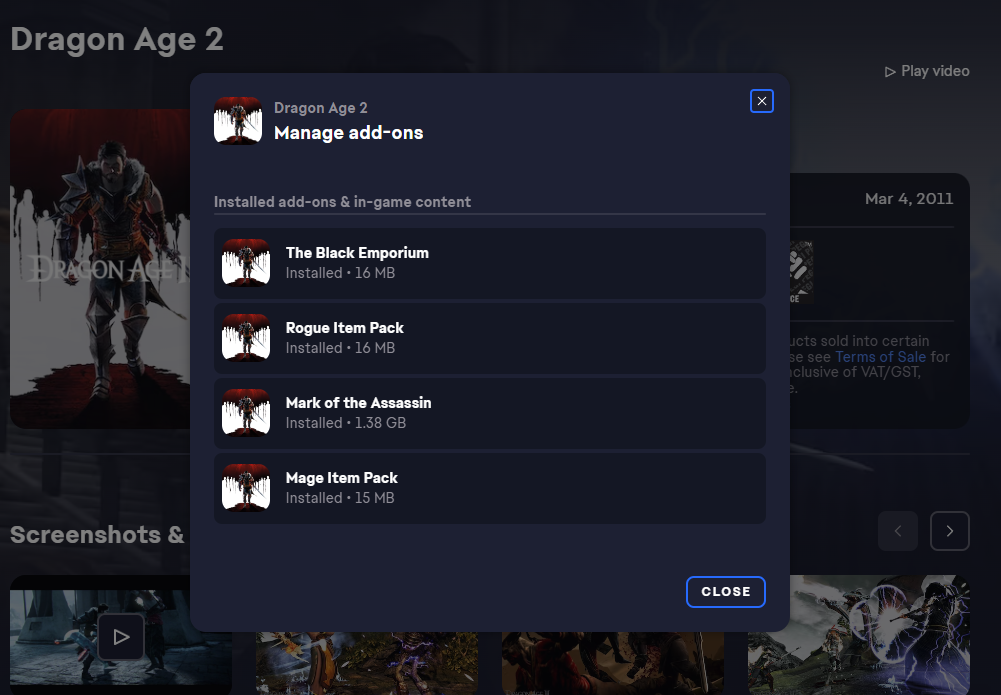
Task: Play the first screenshot video thumbnail
Action: pos(121,636)
